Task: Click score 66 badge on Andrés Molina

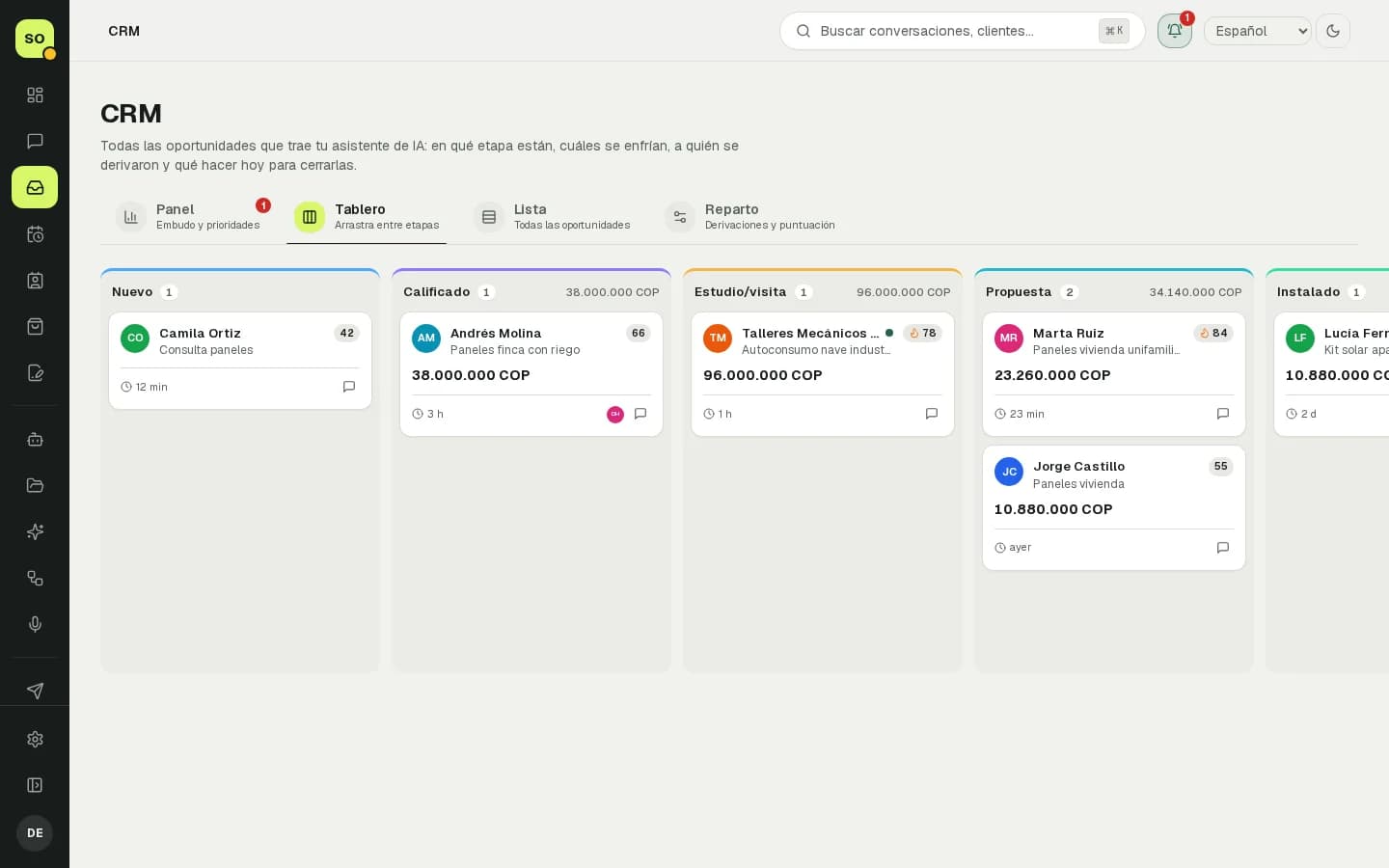Action: pyautogui.click(x=639, y=334)
